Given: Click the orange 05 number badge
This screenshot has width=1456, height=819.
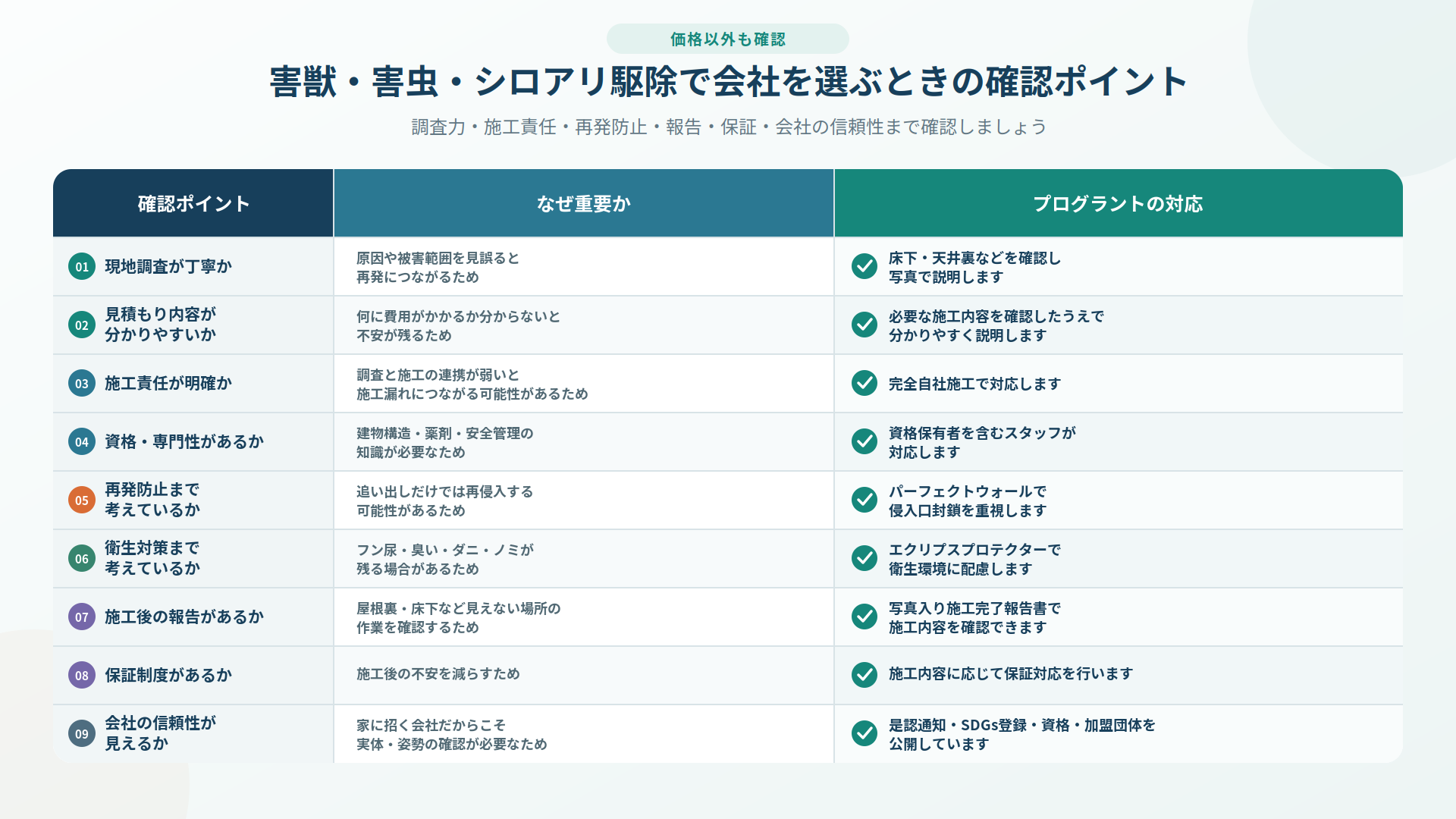Looking at the screenshot, I should click(82, 500).
